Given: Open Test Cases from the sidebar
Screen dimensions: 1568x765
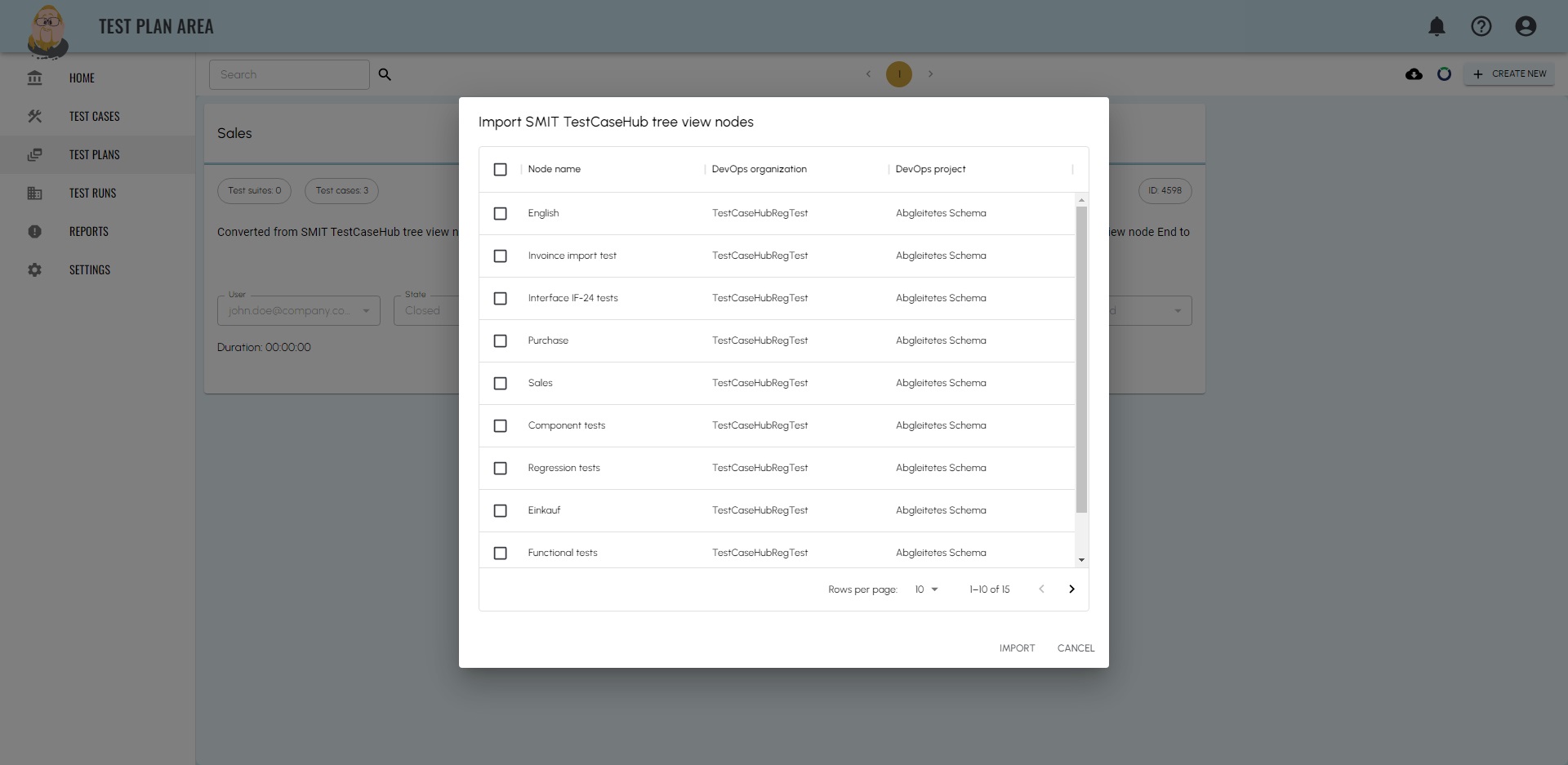Looking at the screenshot, I should pos(94,117).
